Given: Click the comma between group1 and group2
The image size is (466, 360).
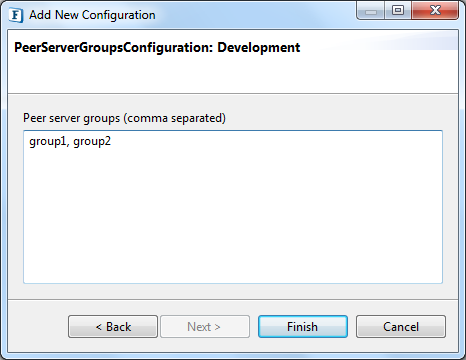Looking at the screenshot, I should coord(68,145).
